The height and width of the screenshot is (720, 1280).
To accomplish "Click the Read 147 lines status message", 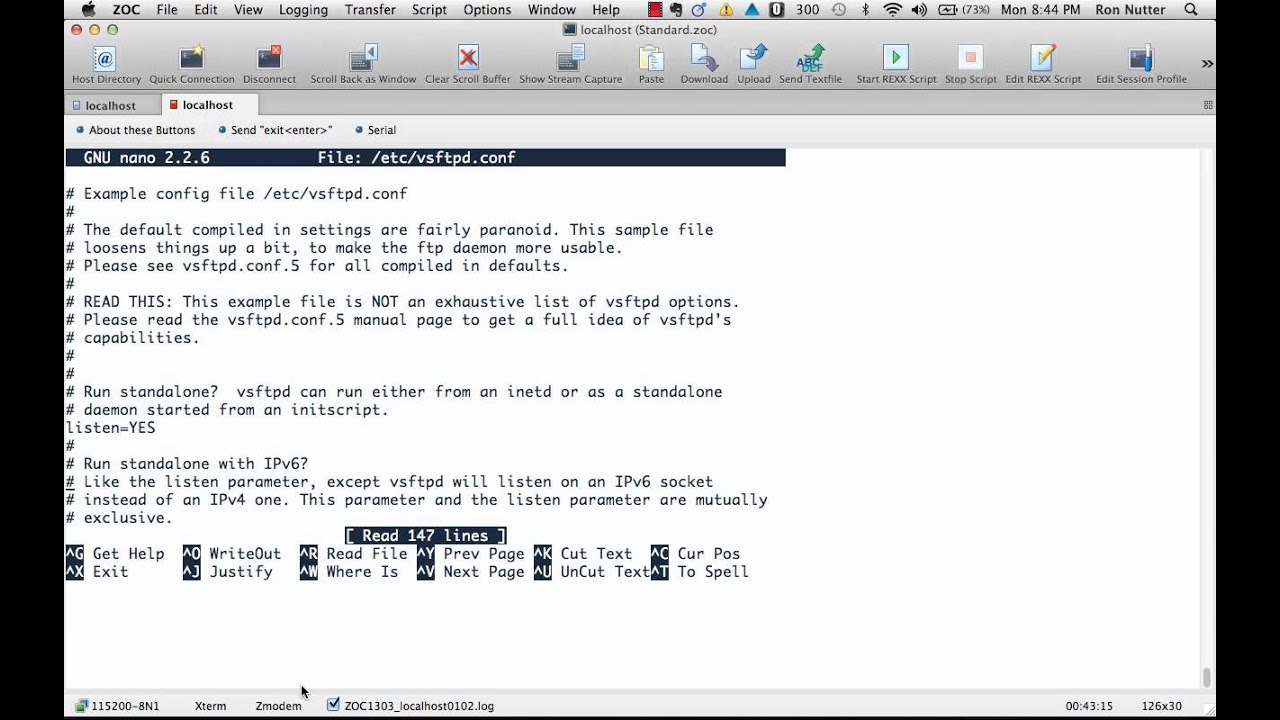I will tap(425, 536).
